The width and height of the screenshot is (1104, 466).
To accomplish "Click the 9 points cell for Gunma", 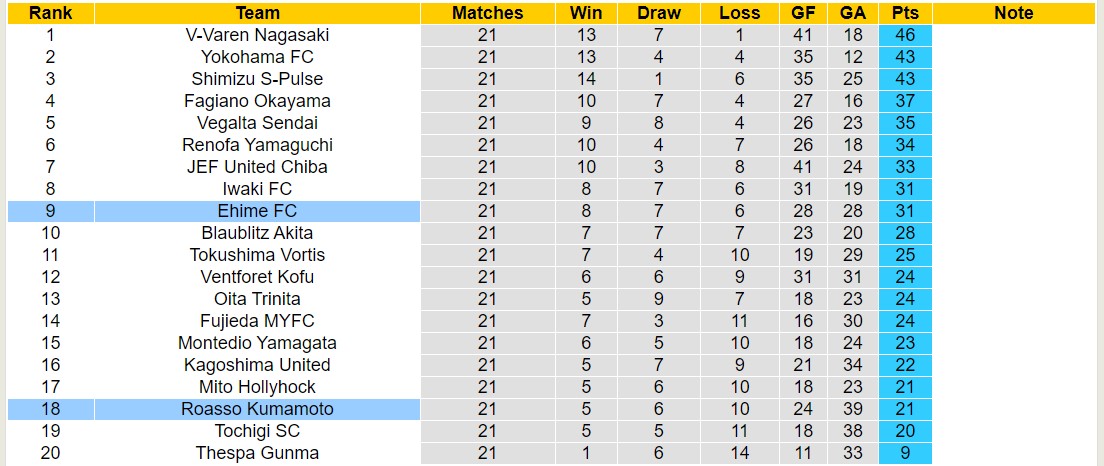I will [906, 453].
